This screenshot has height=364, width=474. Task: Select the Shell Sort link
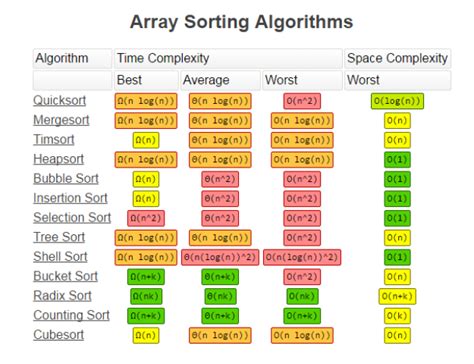pos(60,257)
